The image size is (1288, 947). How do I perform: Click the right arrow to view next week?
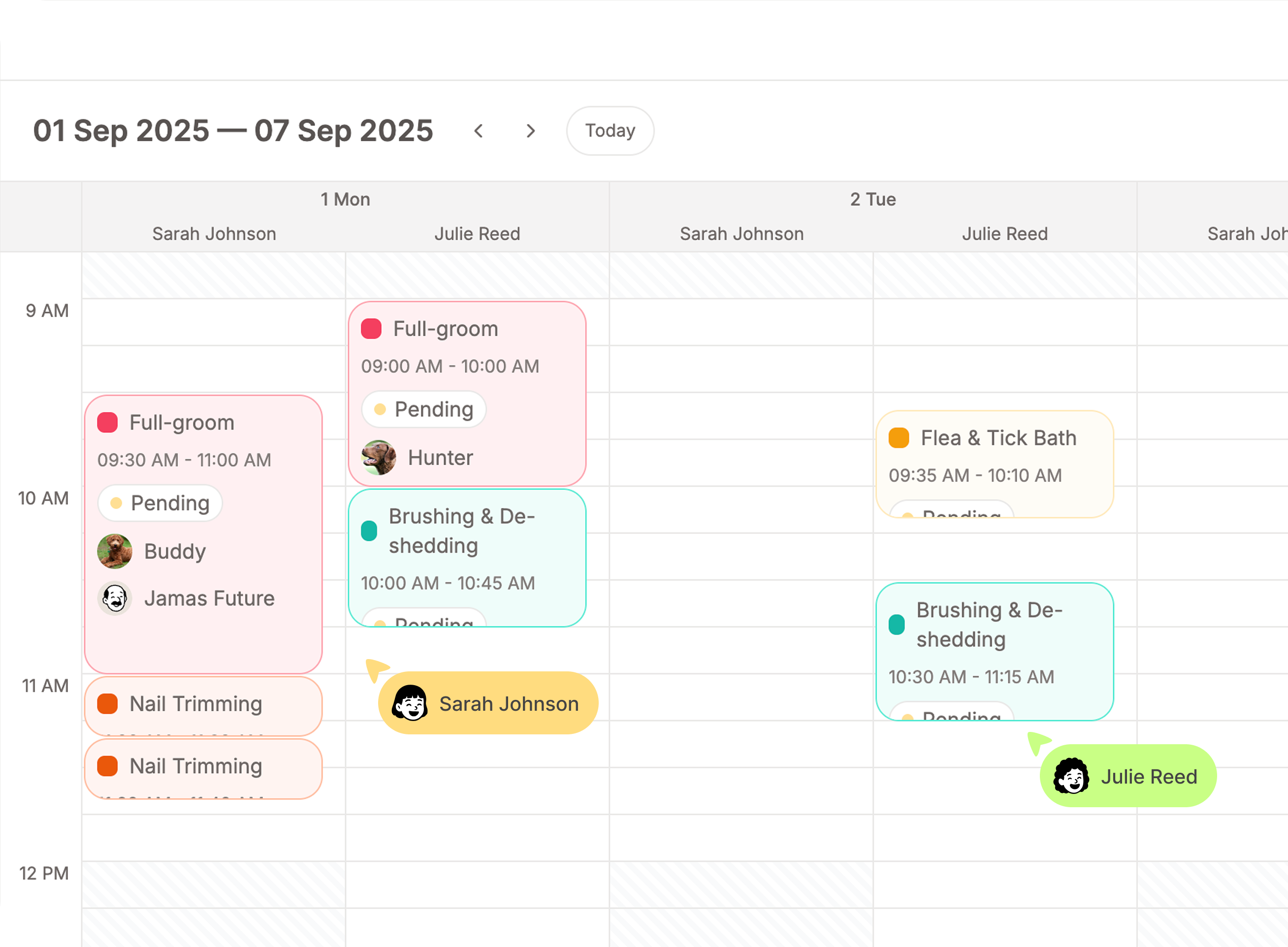coord(530,131)
